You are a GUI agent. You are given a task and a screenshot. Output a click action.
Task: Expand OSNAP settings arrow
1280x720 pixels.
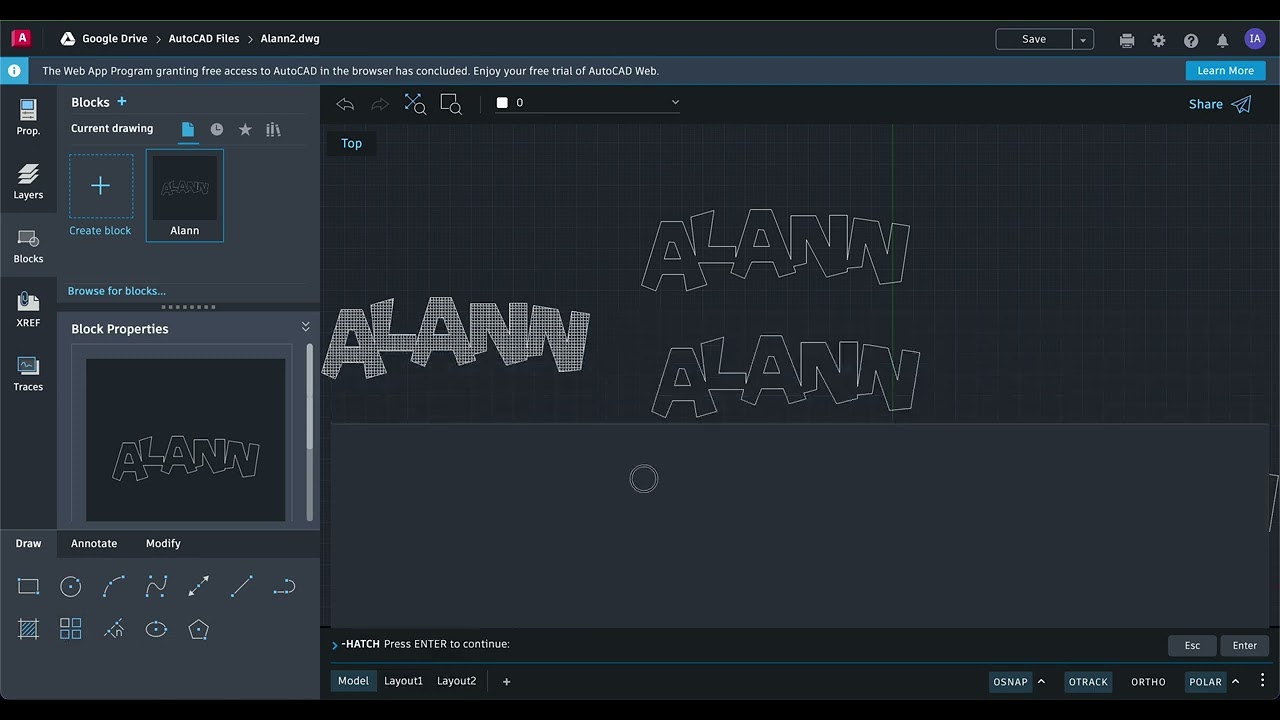1041,682
